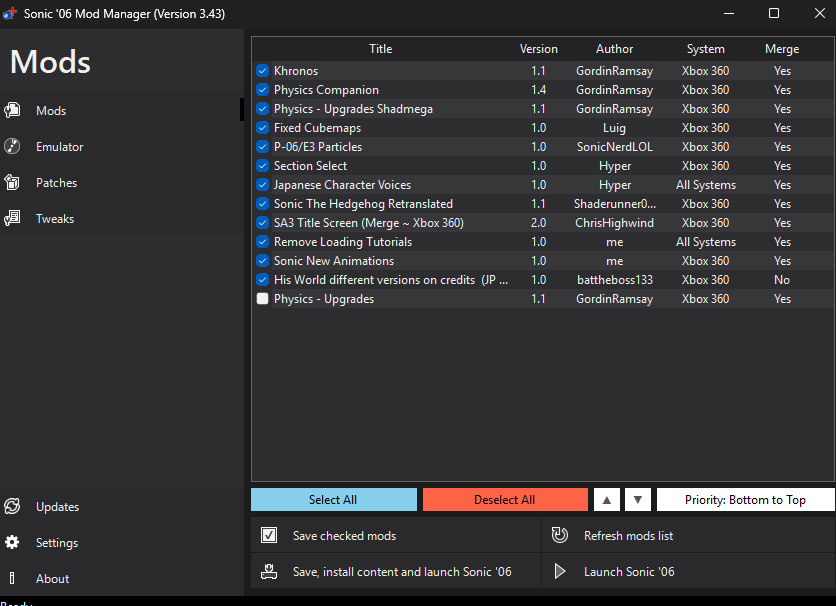836x606 pixels.
Task: Select the Khronos mod title
Action: tap(296, 71)
